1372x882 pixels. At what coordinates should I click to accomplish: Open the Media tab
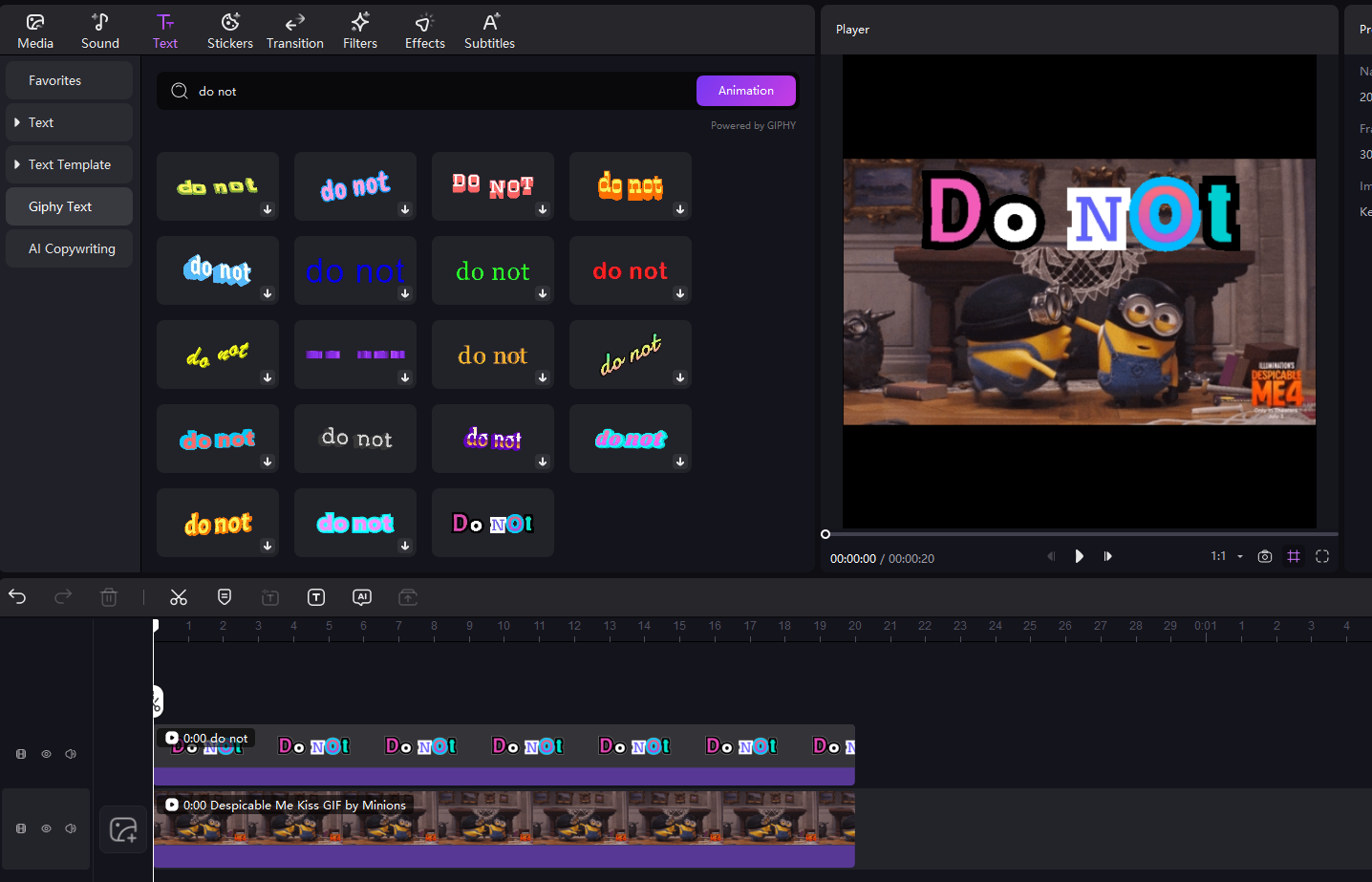coord(35,31)
